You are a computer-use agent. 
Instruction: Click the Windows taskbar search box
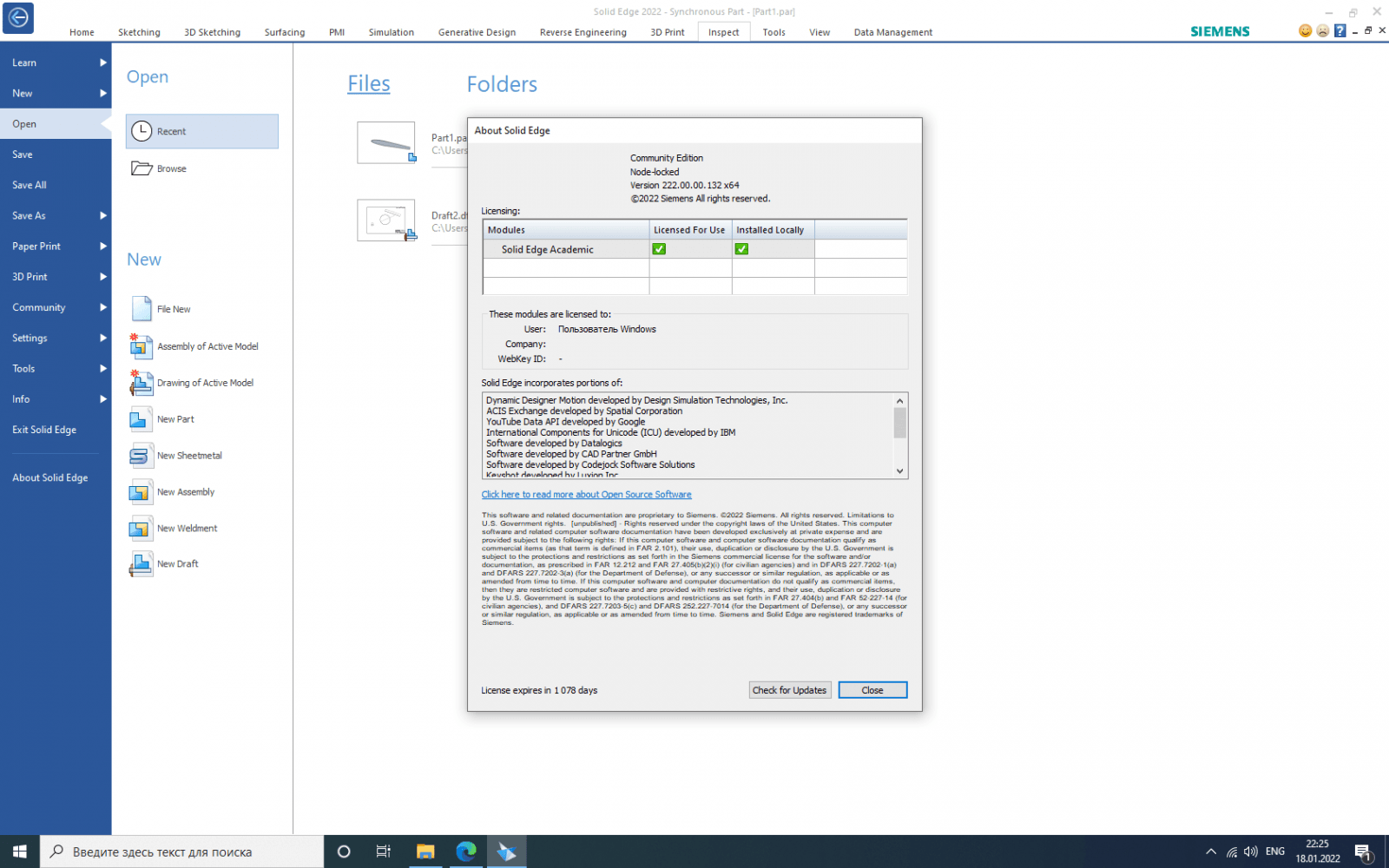pyautogui.click(x=182, y=852)
